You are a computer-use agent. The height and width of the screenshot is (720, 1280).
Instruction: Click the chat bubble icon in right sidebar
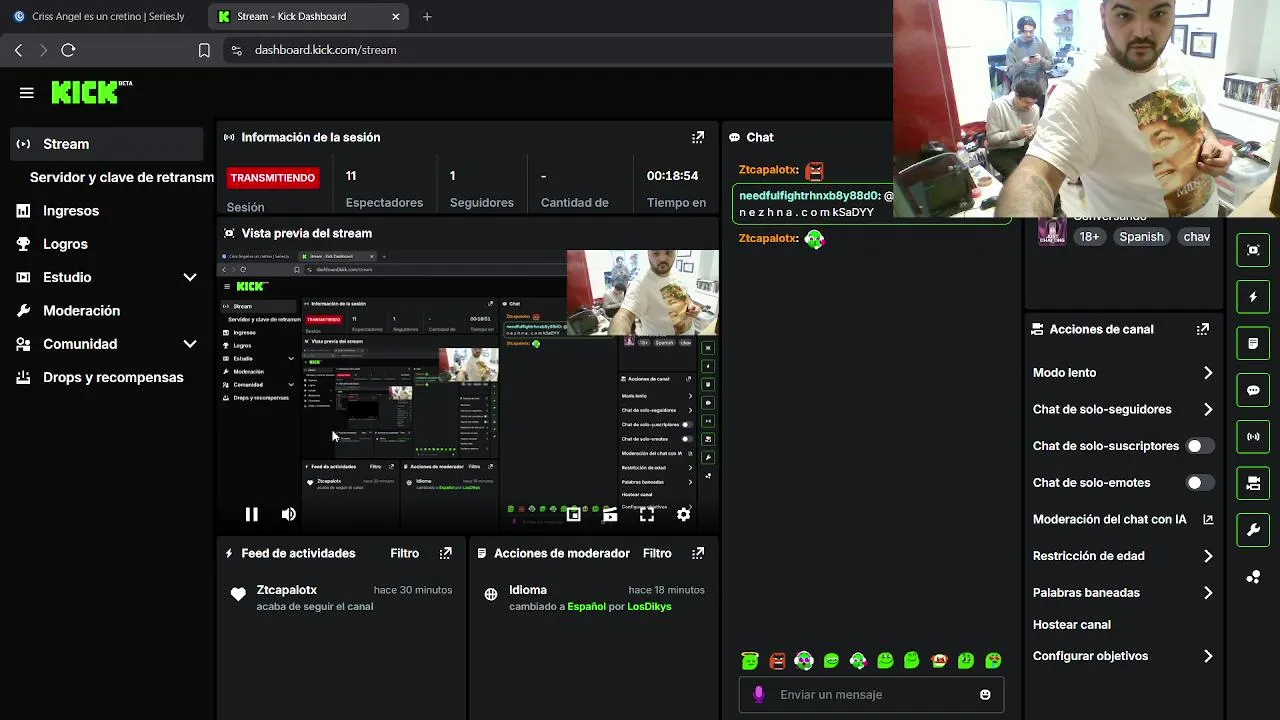(1253, 390)
